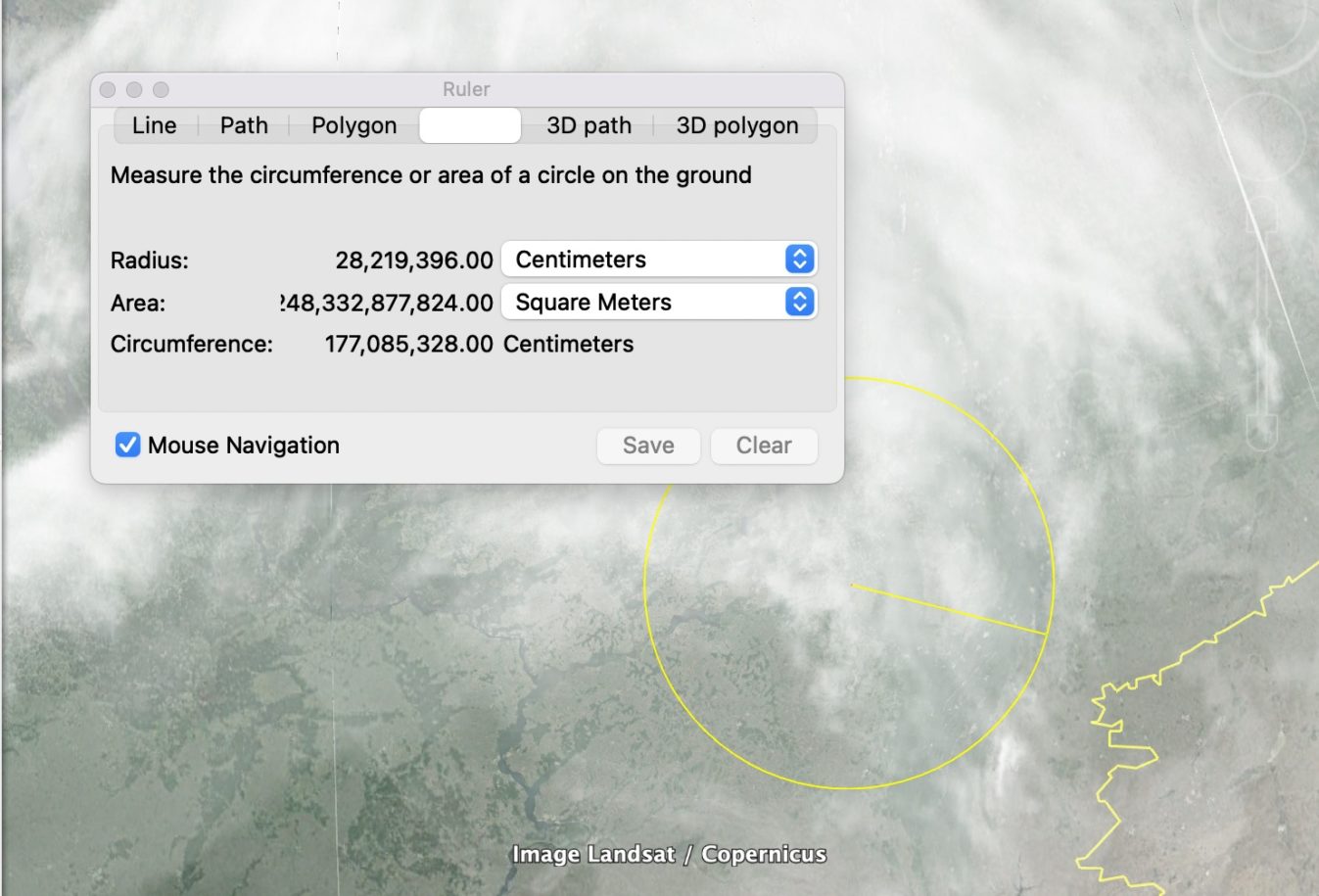Switch to the Path tab
This screenshot has height=896, width=1319.
coord(244,125)
